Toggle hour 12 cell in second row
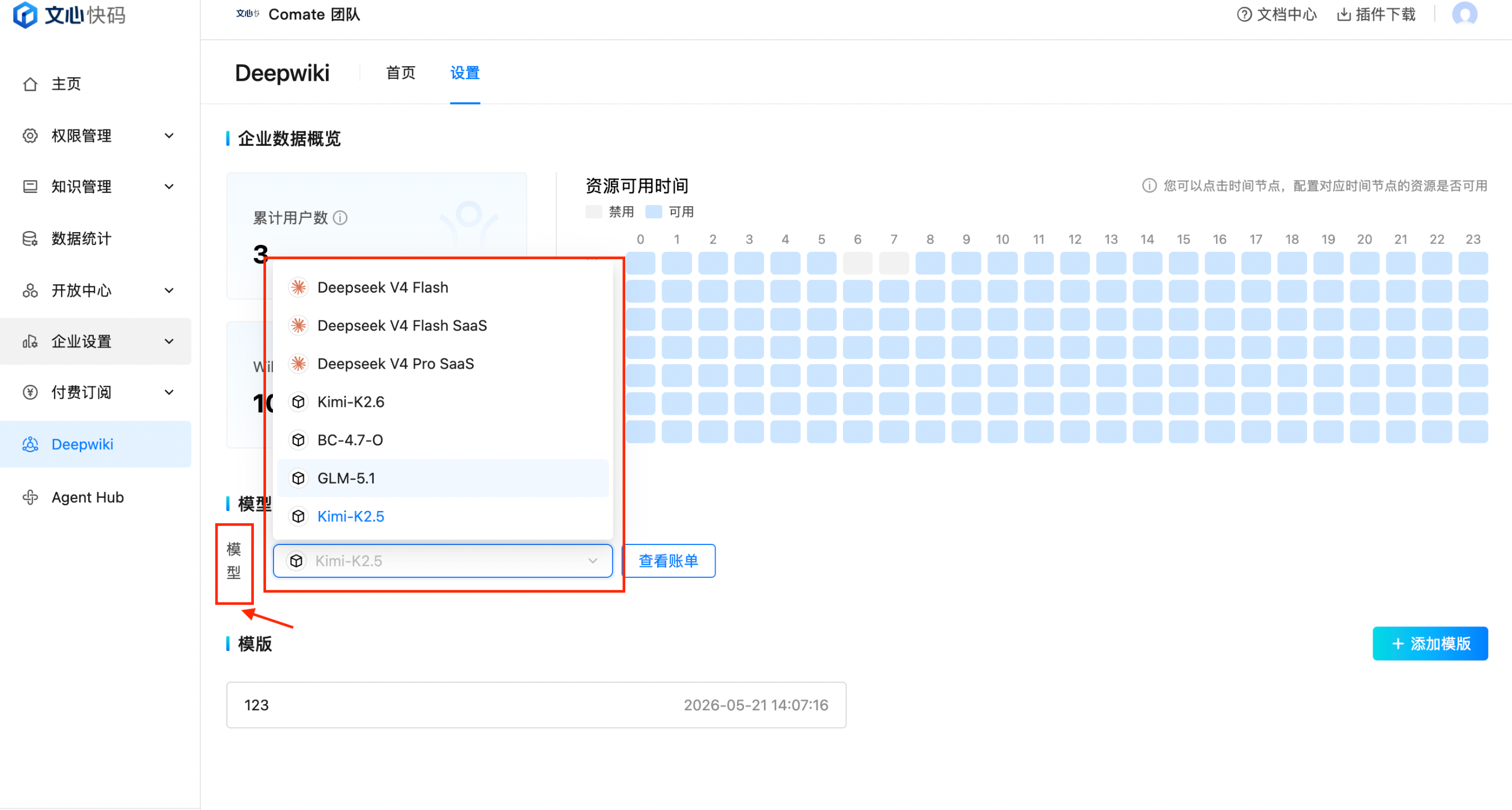The width and height of the screenshot is (1512, 810). pyautogui.click(x=1075, y=292)
